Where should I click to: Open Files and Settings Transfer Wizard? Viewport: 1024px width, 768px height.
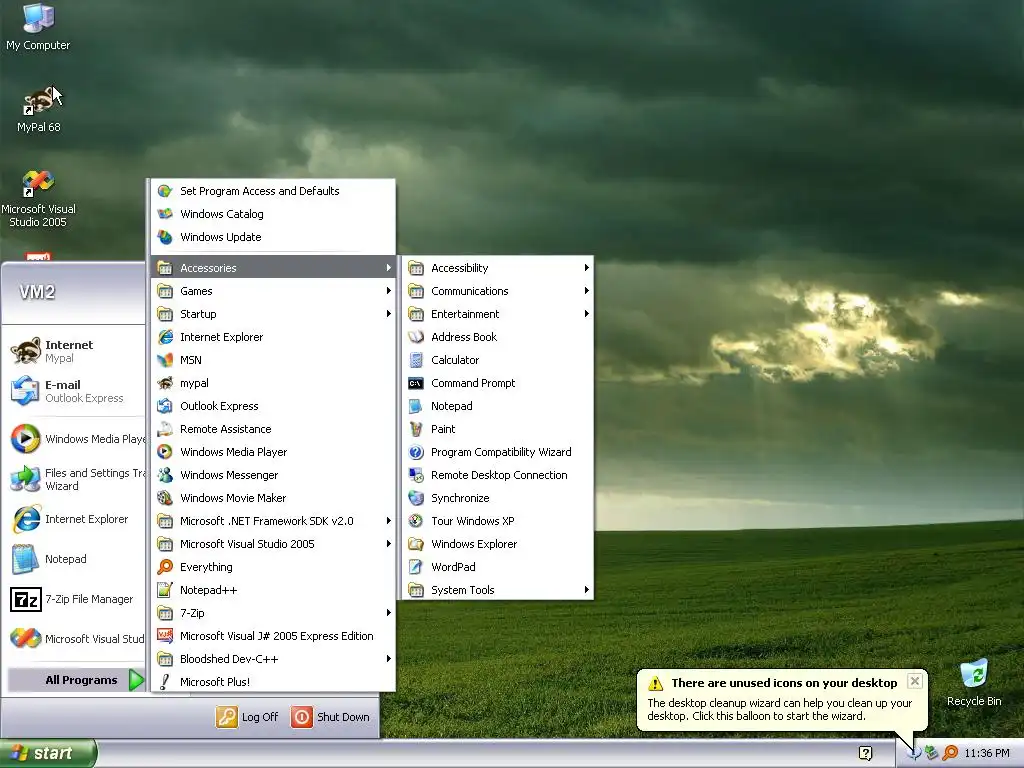[x=73, y=479]
